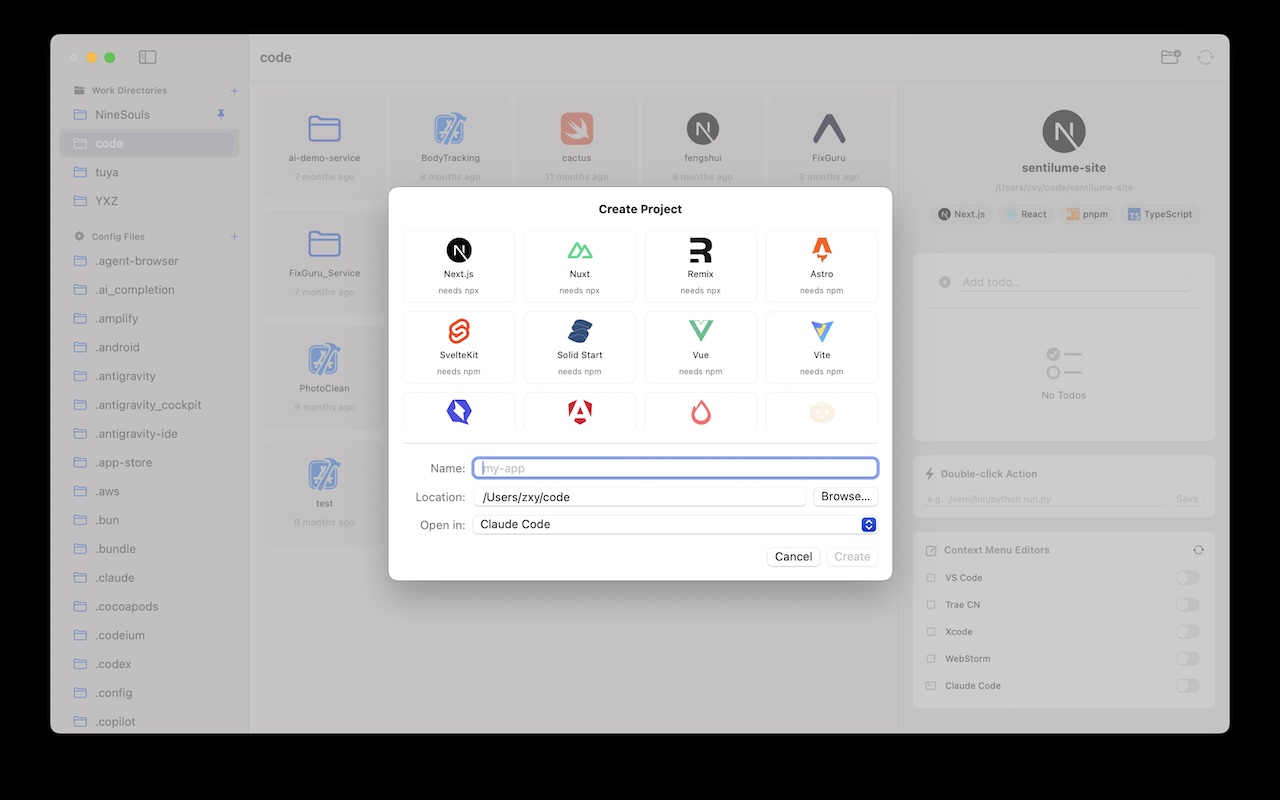Image resolution: width=1280 pixels, height=800 pixels.
Task: Focus the project Name field
Action: [675, 468]
